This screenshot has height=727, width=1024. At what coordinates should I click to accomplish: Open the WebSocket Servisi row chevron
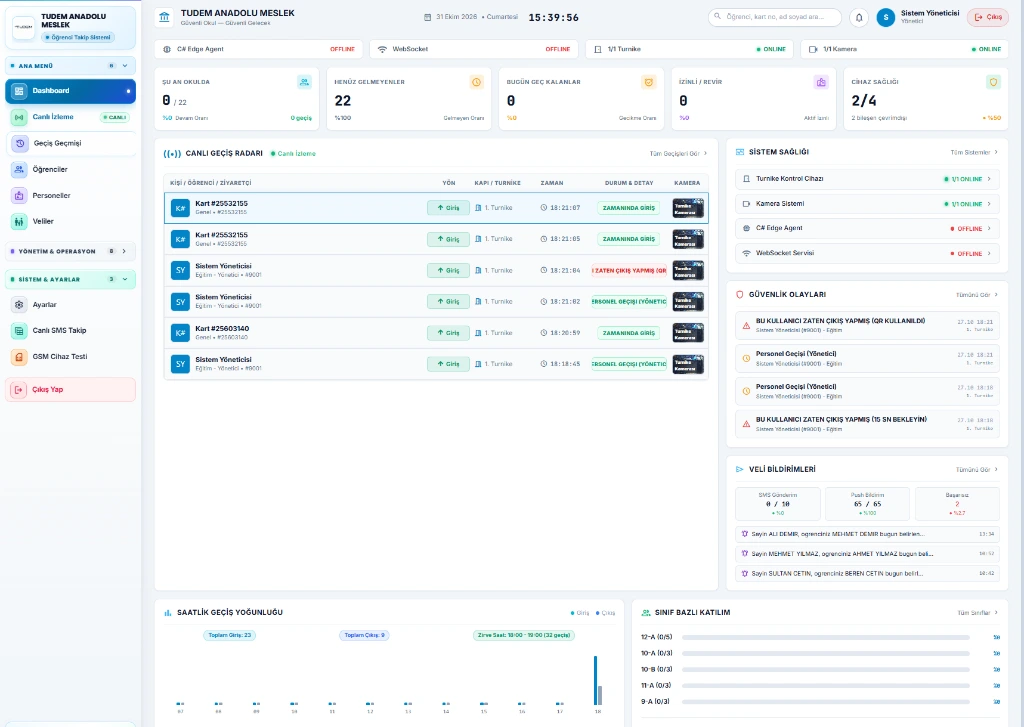(x=989, y=253)
